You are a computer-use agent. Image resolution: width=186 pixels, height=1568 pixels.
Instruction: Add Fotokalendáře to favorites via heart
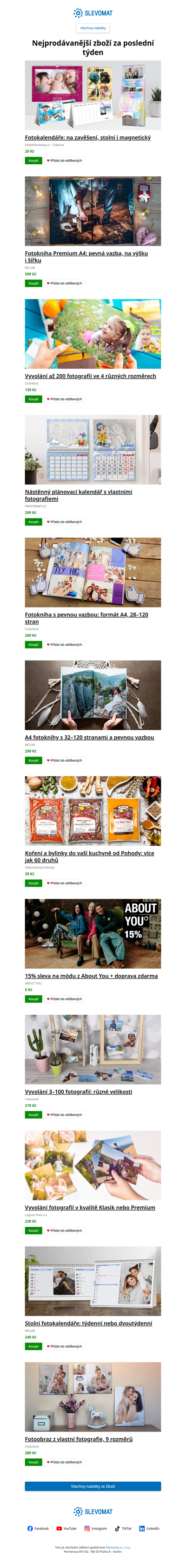[x=64, y=161]
